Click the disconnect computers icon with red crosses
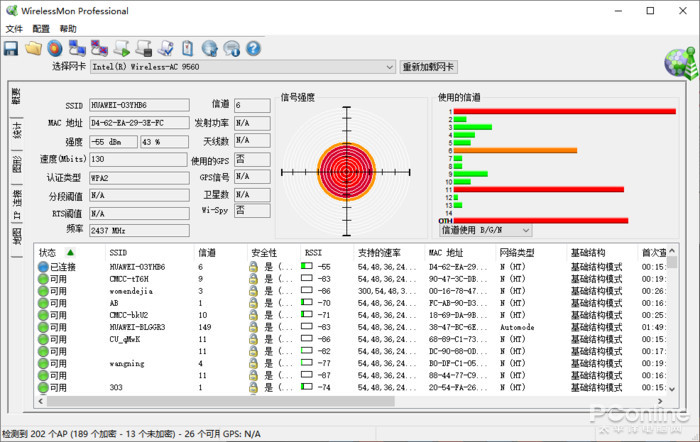This screenshot has height=442, width=700. click(99, 48)
